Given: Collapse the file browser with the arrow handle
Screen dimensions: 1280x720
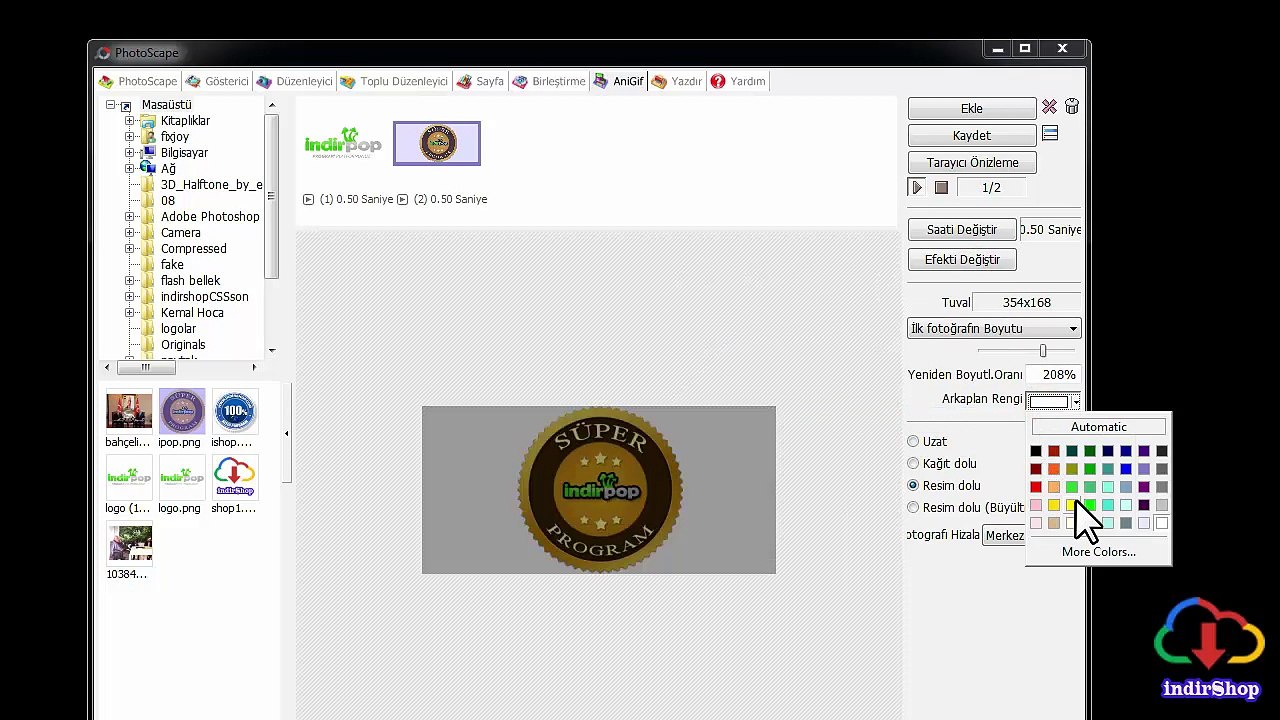Looking at the screenshot, I should (286, 433).
